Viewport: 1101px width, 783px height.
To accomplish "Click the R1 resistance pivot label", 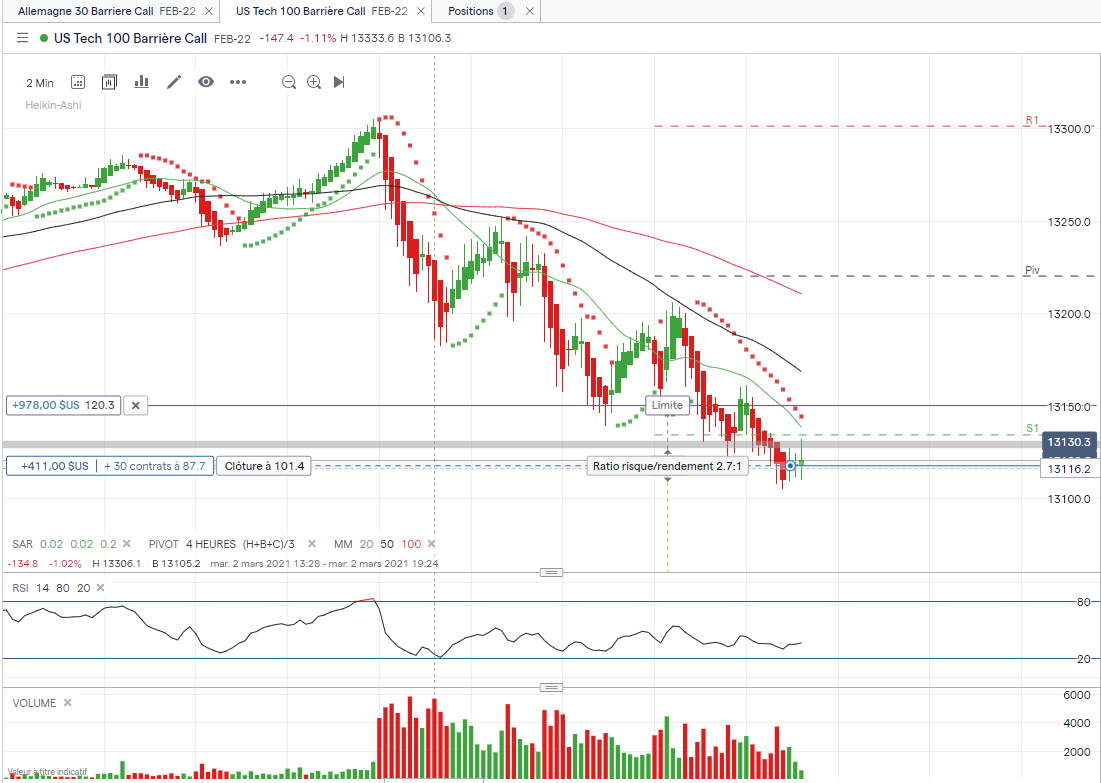I will pyautogui.click(x=1031, y=120).
